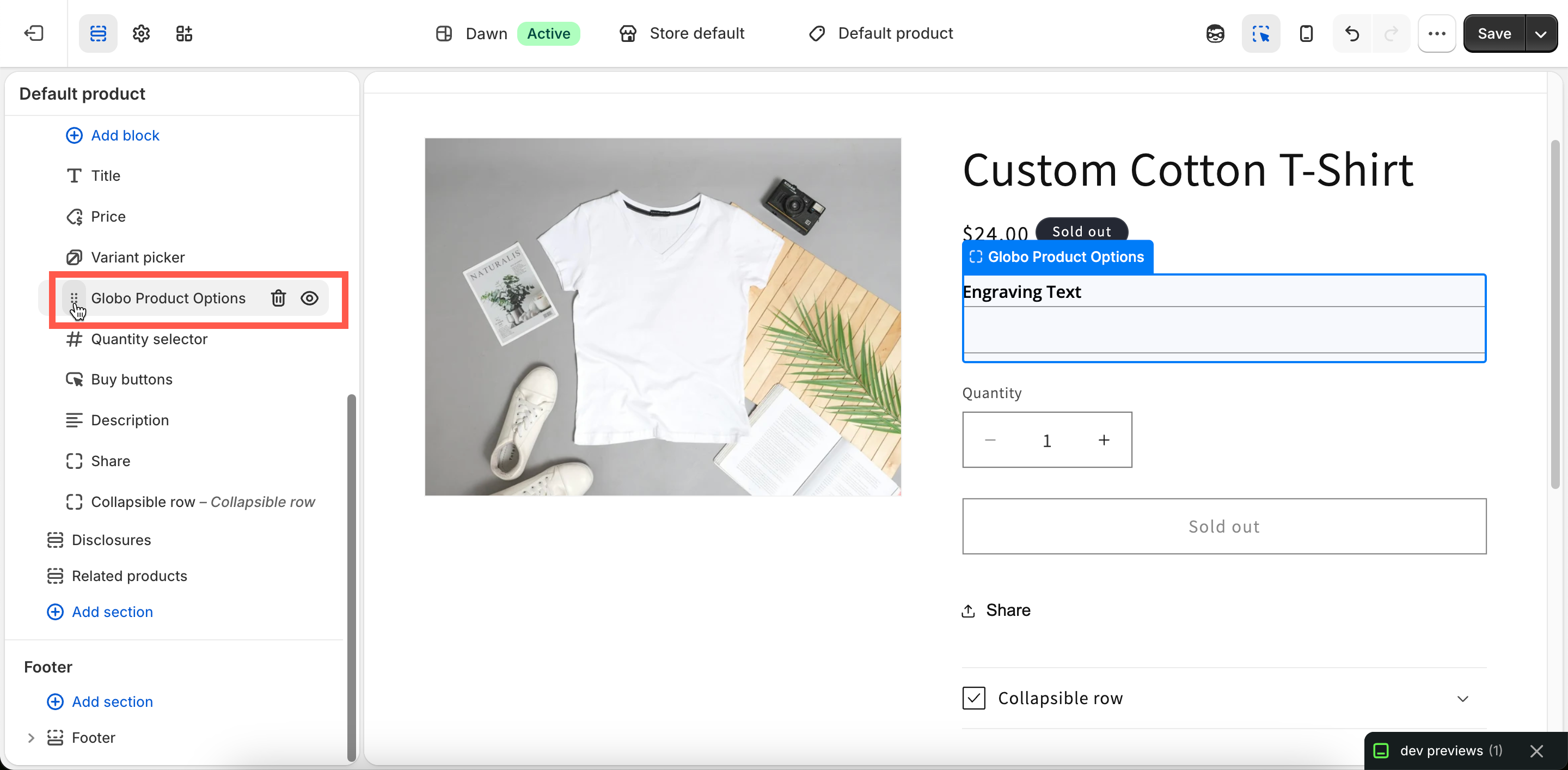Add section below Related products

[x=100, y=612]
